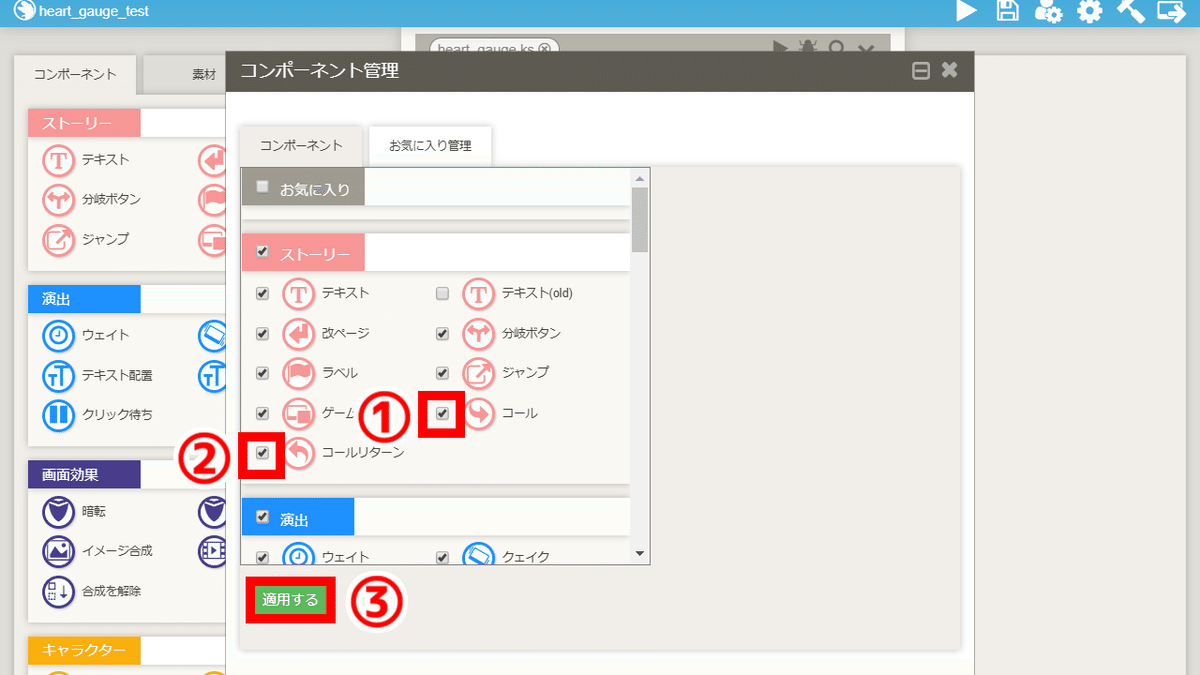
Task: Toggle the 演出 group checkbox in the dialog
Action: (x=263, y=517)
